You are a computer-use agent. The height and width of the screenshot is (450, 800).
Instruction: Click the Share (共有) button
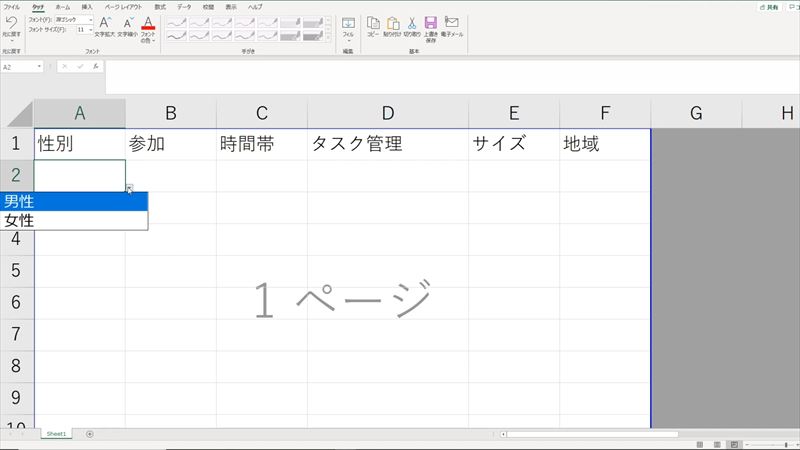coord(768,6)
